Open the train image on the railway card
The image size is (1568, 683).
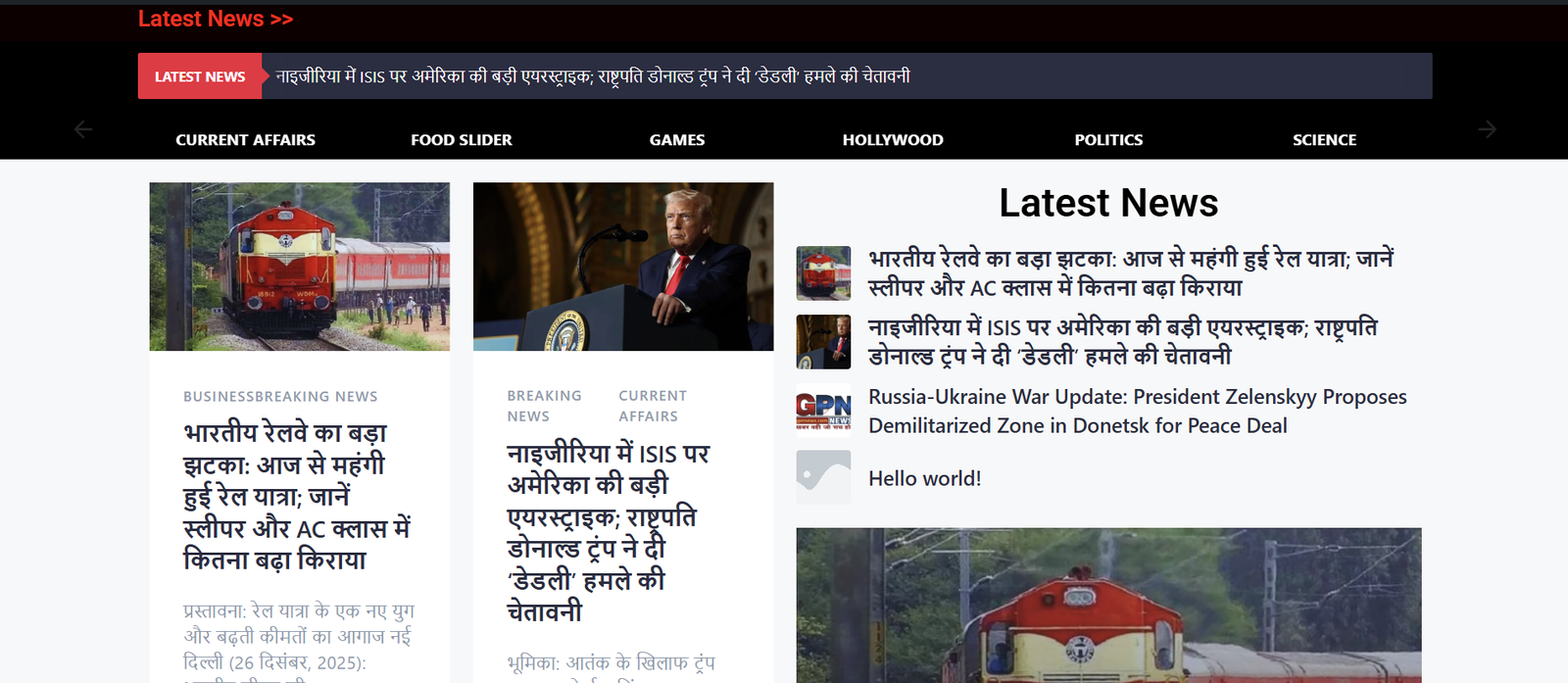tap(300, 267)
